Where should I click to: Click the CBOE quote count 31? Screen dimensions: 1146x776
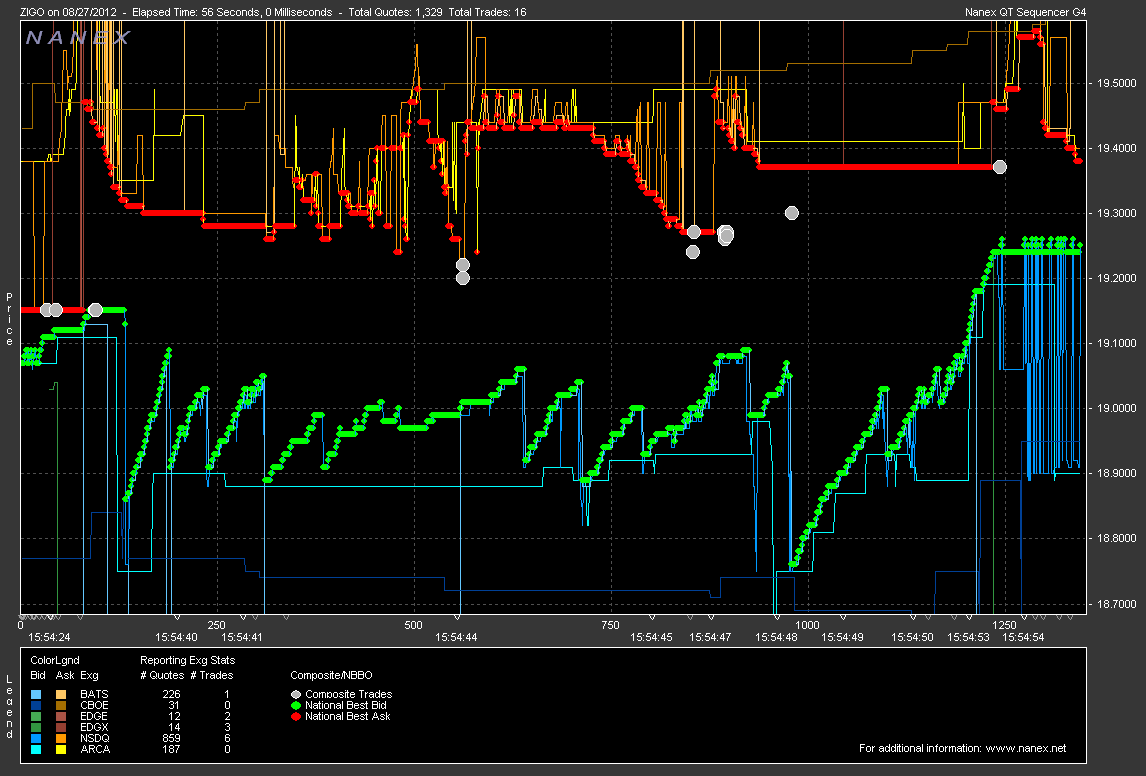[174, 705]
